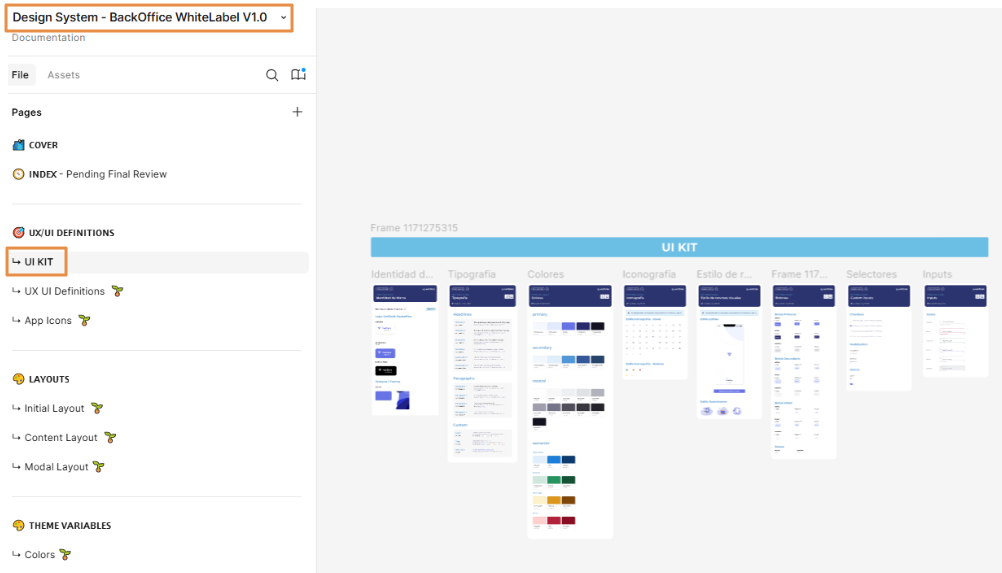1002x573 pixels.
Task: Open the UX UI Definitions page
Action: click(x=64, y=292)
